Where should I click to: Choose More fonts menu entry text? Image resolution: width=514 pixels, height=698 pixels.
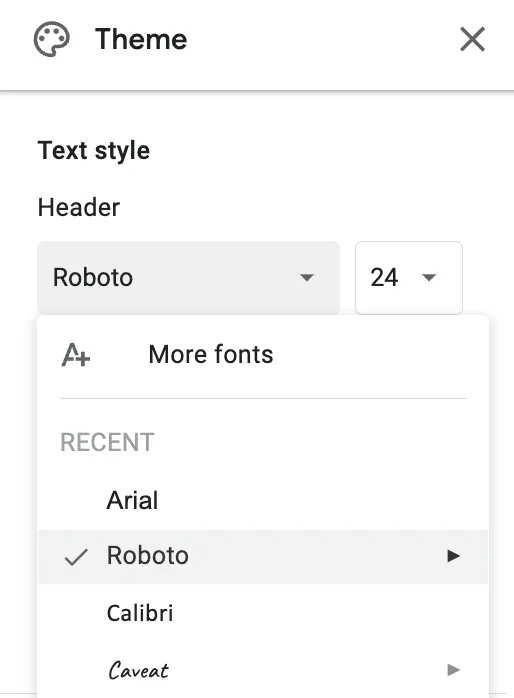click(210, 355)
